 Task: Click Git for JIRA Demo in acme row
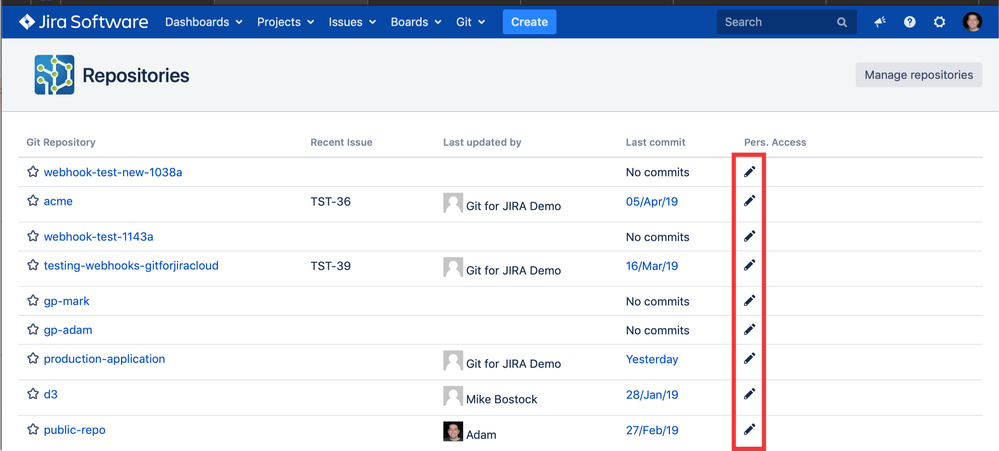[x=514, y=206]
